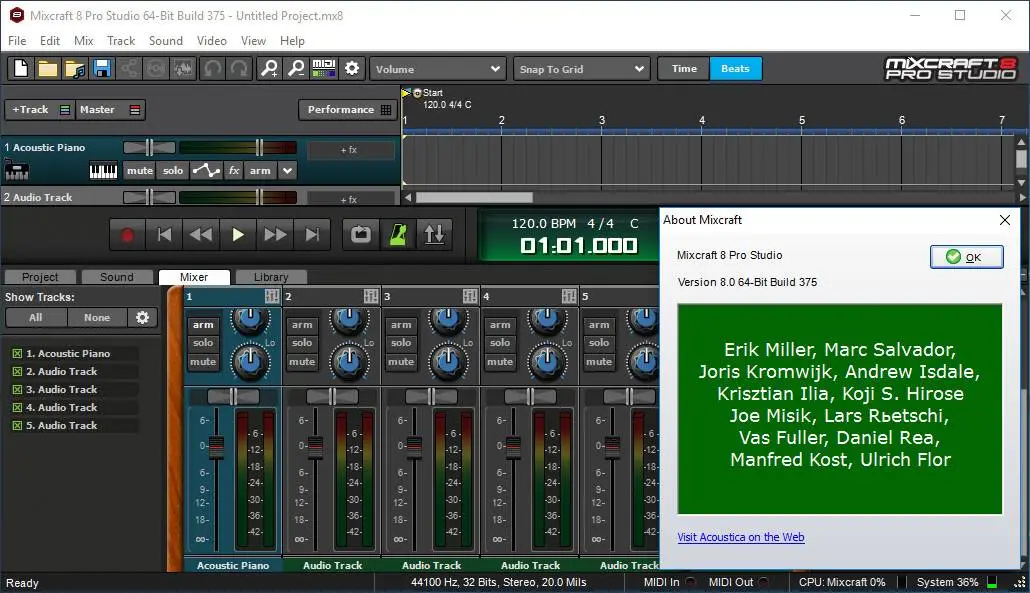1030x593 pixels.
Task: Open the Volume automation dropdown
Action: tap(437, 69)
